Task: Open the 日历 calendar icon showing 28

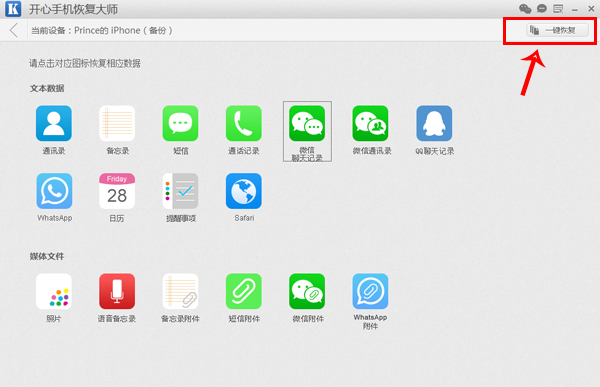Action: pyautogui.click(x=117, y=191)
